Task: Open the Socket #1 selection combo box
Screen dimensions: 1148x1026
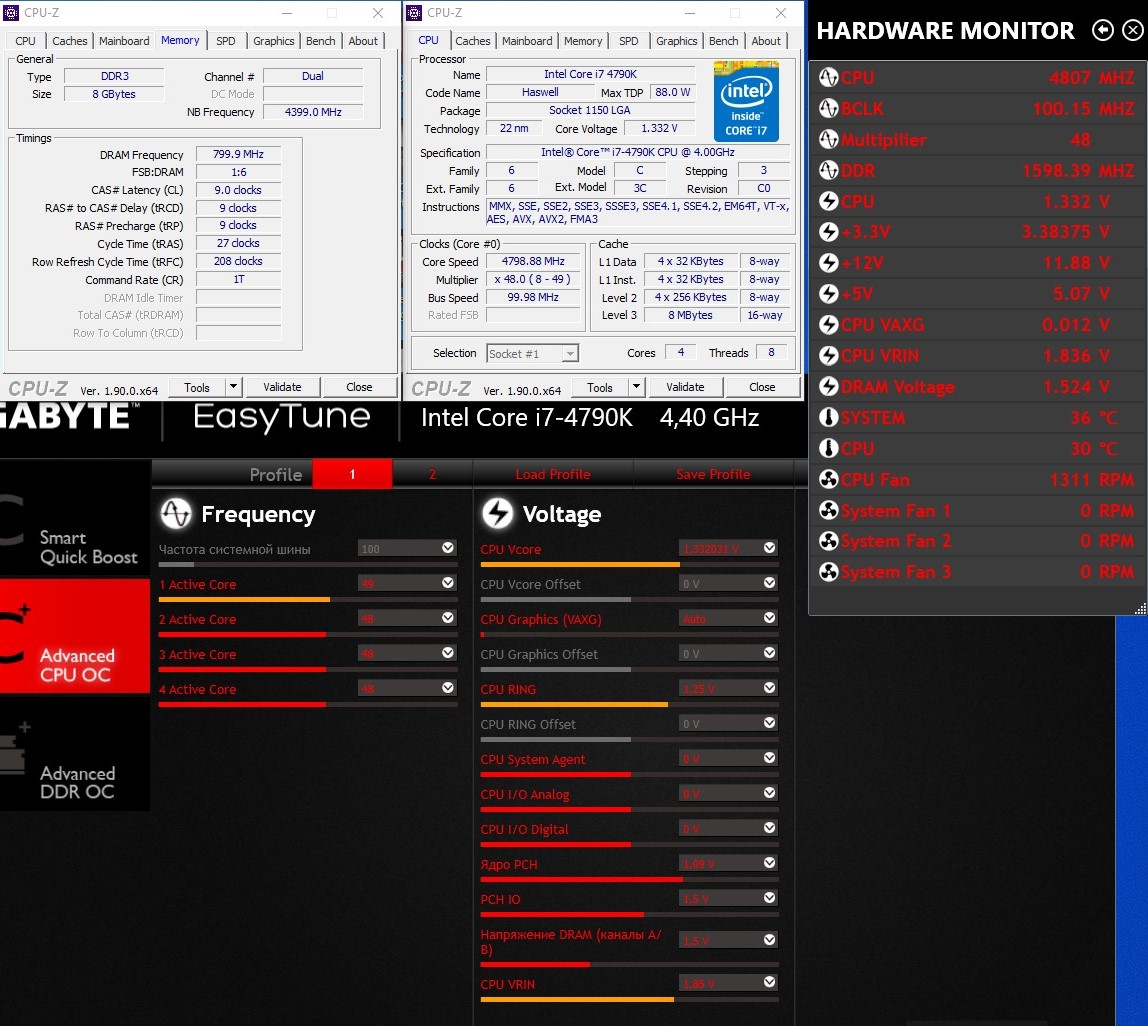Action: click(532, 354)
